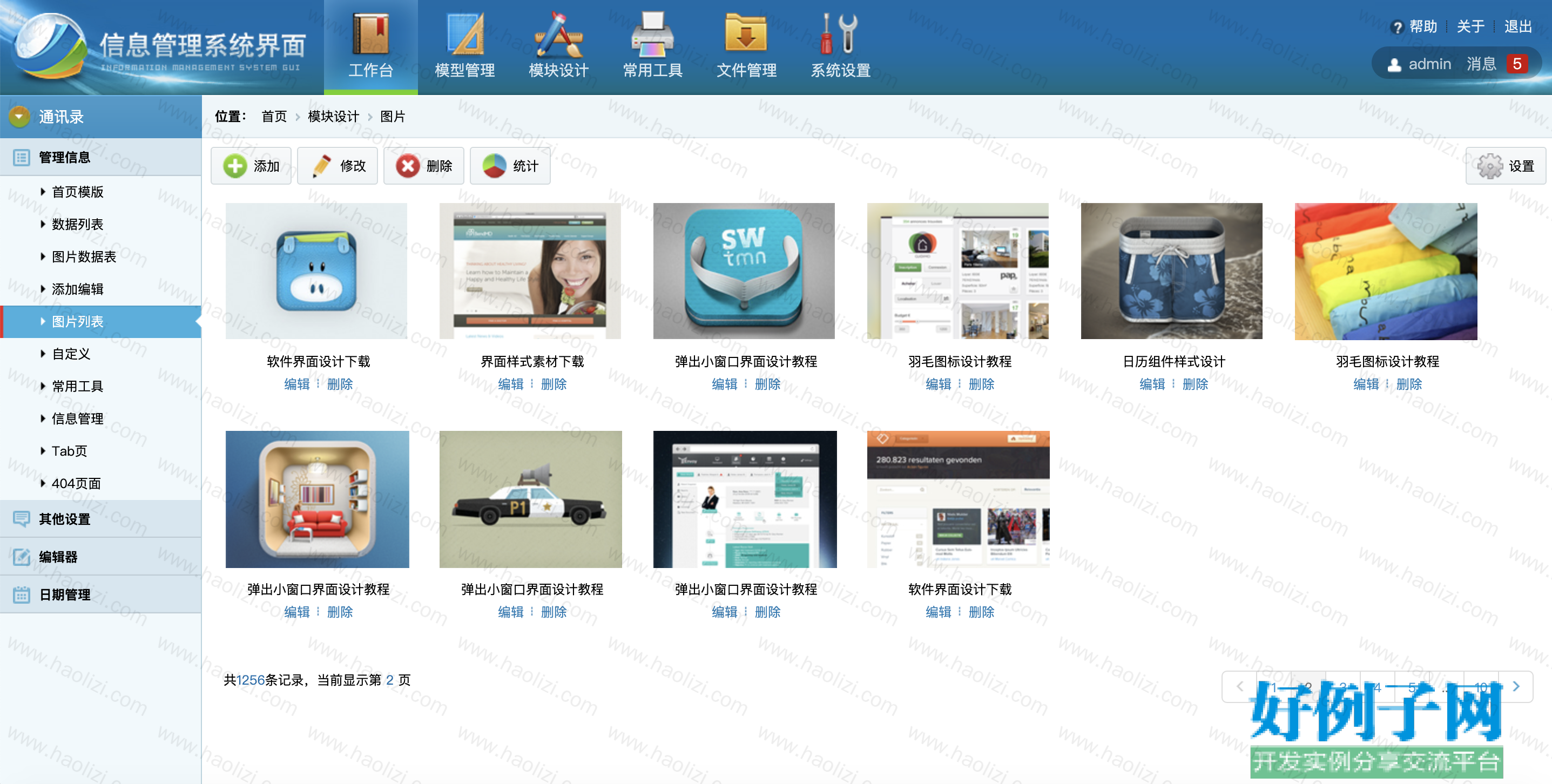Click the 界面样式素材下载 title

click(x=532, y=361)
